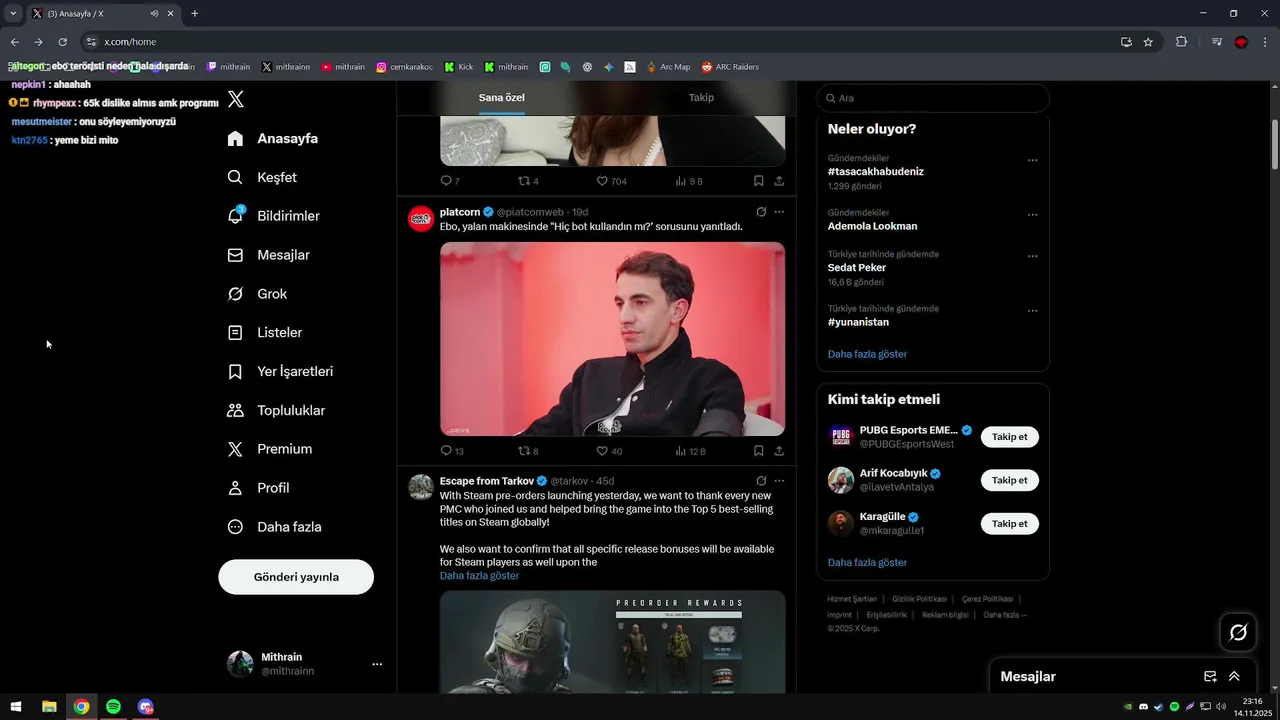This screenshot has height=720, width=1280.
Task: Show more under Kimi takip etmeli
Action: 867,563
